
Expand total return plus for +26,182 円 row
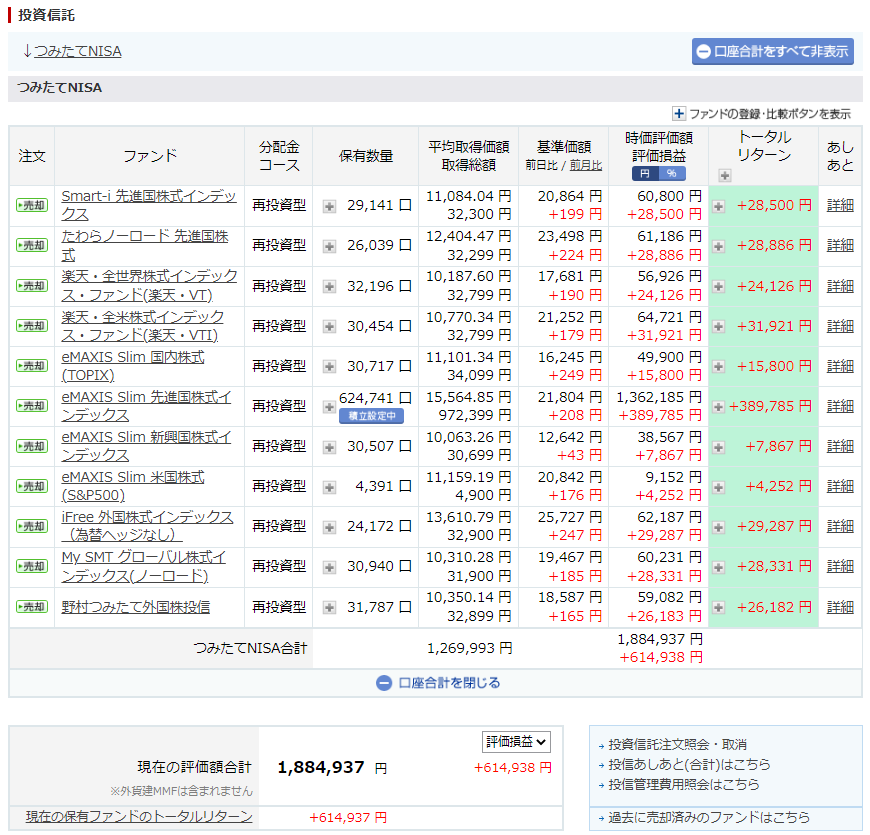click(719, 608)
